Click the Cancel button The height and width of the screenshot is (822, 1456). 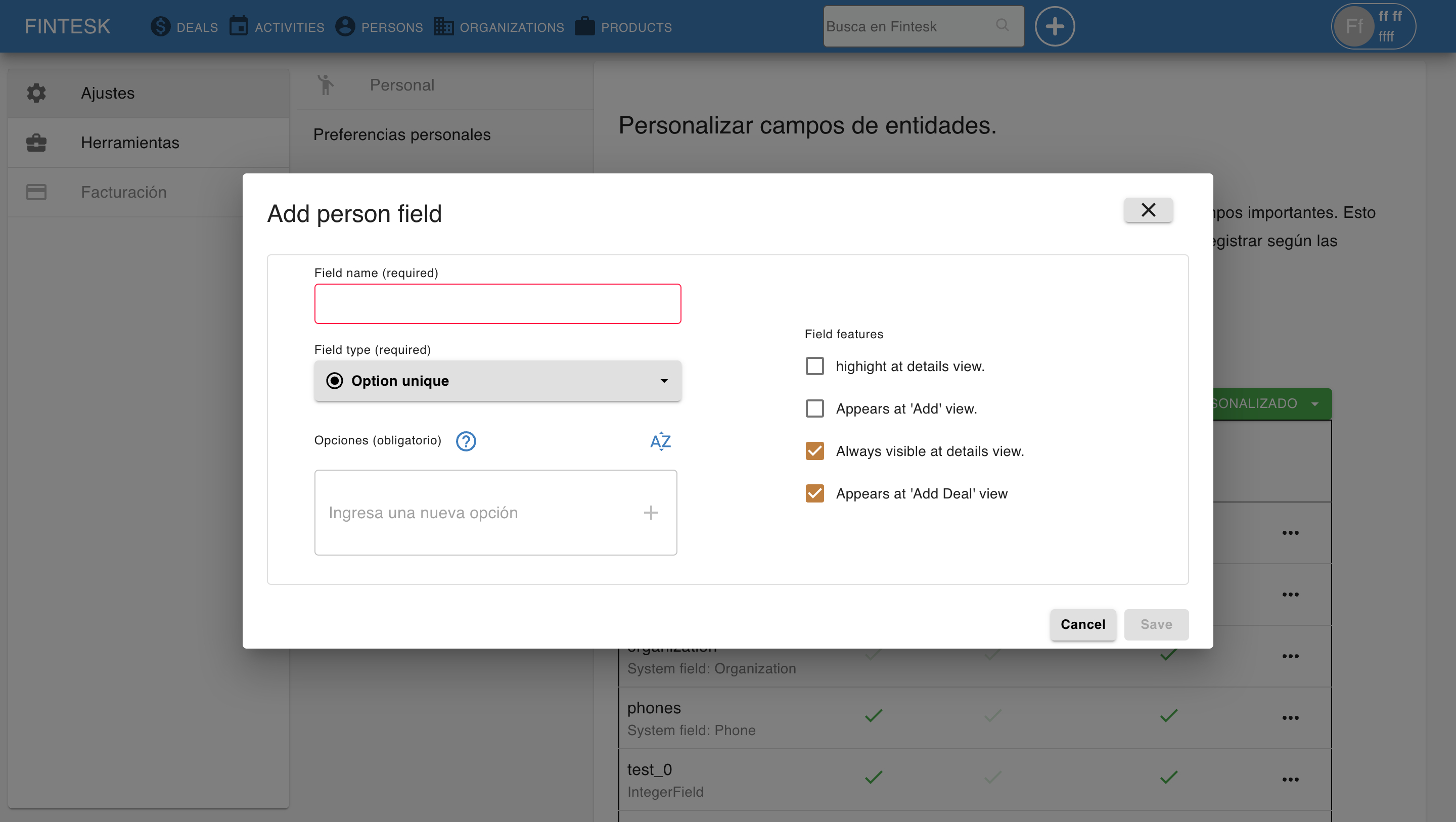point(1082,624)
